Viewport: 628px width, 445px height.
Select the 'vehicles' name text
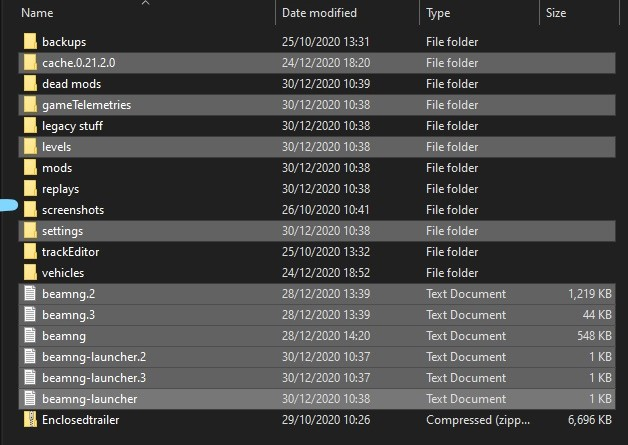[63, 273]
